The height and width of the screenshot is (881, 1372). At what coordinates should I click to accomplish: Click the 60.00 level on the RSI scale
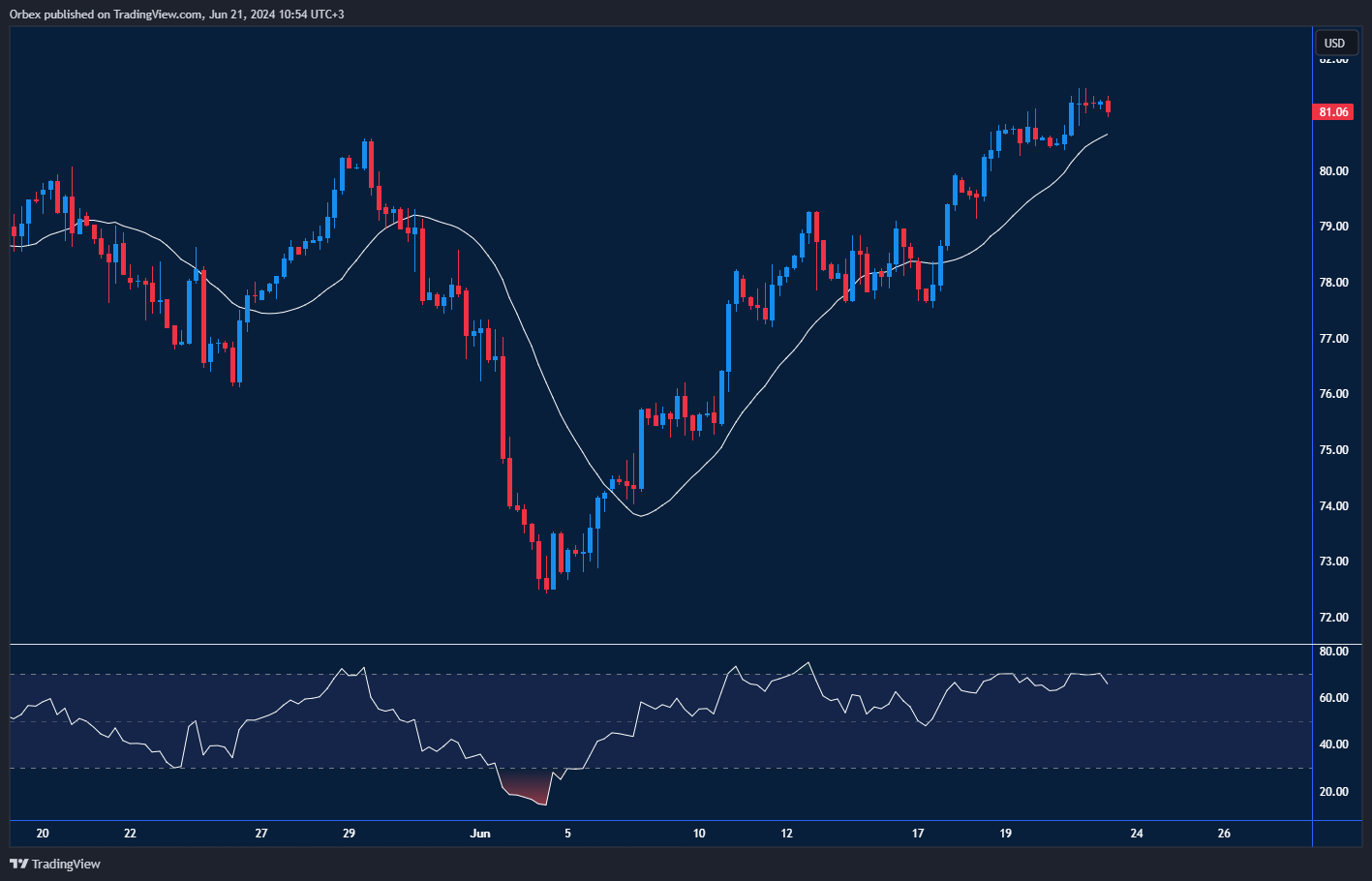1333,698
